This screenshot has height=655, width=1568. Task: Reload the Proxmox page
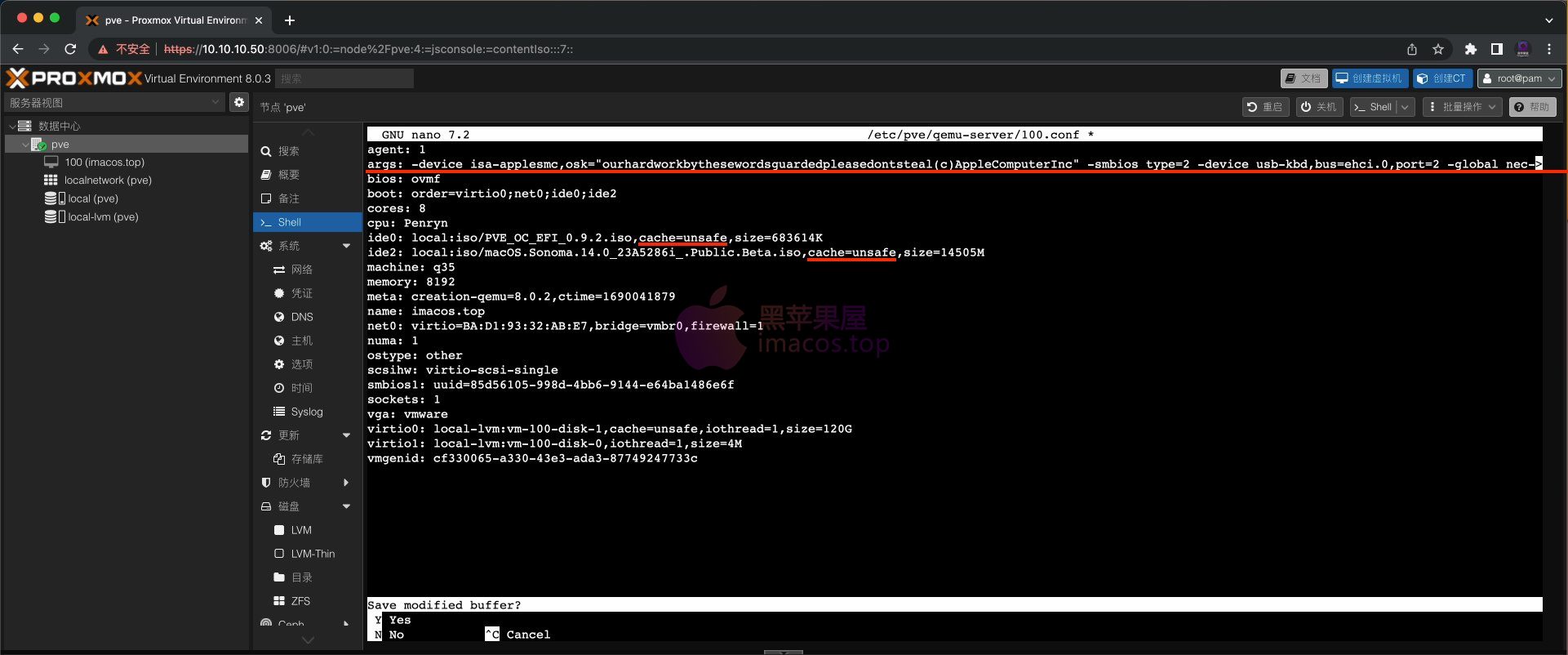point(70,49)
